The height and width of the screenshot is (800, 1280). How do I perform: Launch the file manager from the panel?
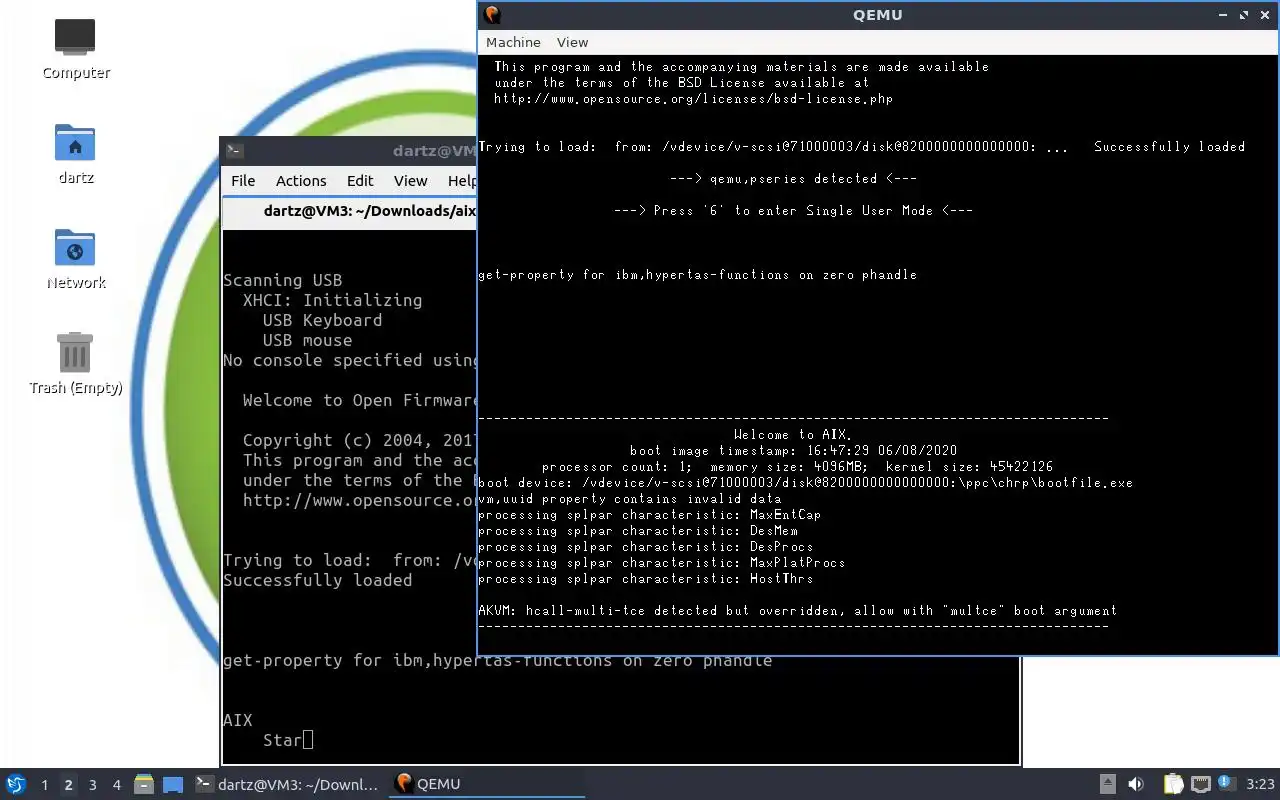coord(144,784)
